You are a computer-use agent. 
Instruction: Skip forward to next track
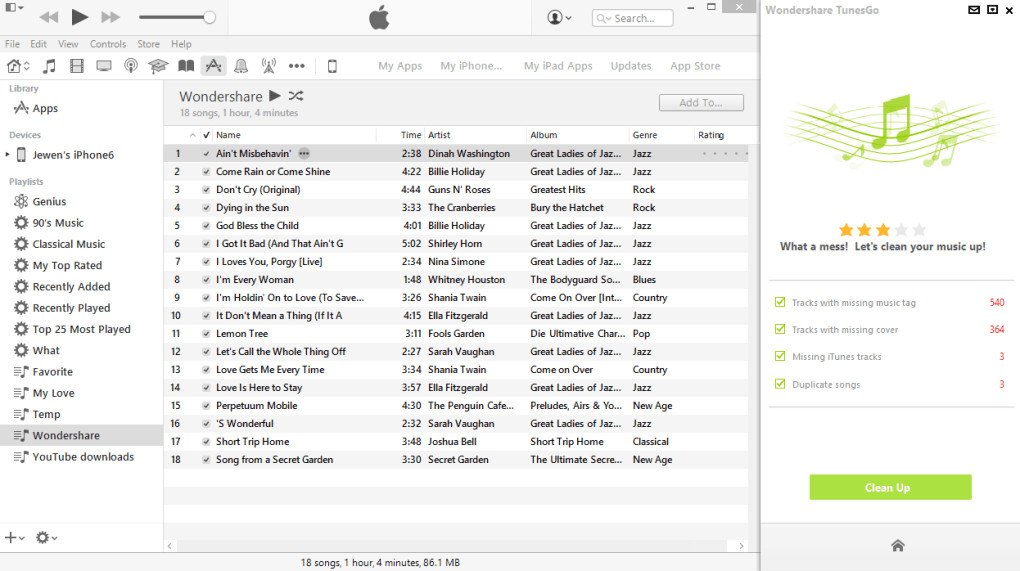point(110,18)
